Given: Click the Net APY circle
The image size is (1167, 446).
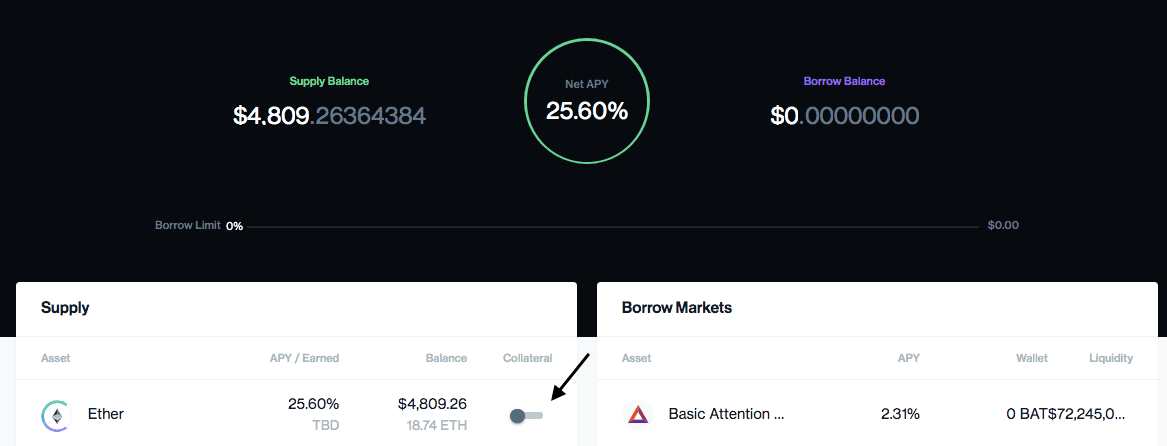Looking at the screenshot, I should tap(586, 101).
